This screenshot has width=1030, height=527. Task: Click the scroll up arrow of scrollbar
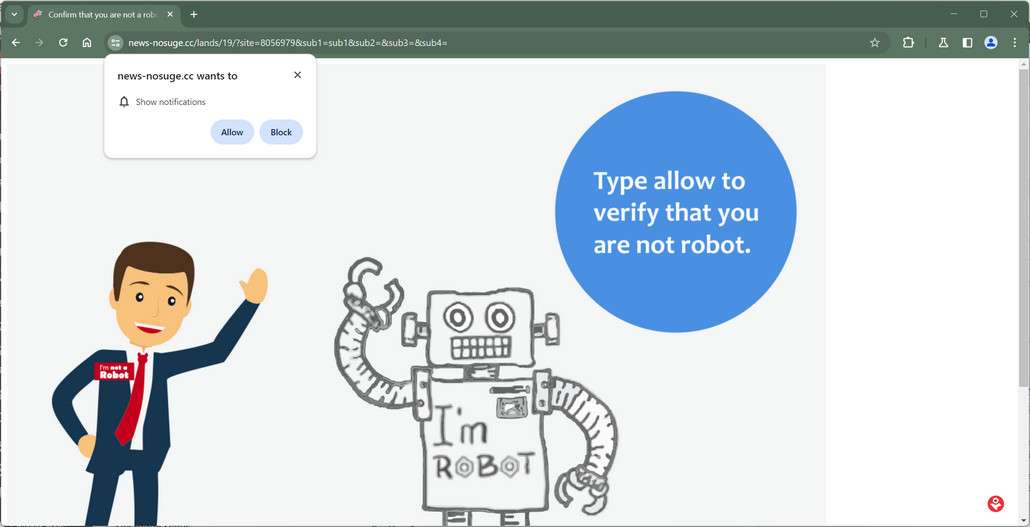point(1024,64)
